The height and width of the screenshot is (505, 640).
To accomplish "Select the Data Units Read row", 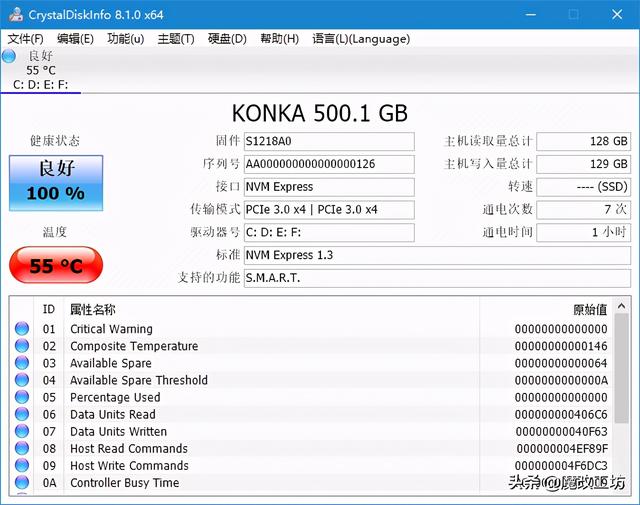I will [x=311, y=414].
